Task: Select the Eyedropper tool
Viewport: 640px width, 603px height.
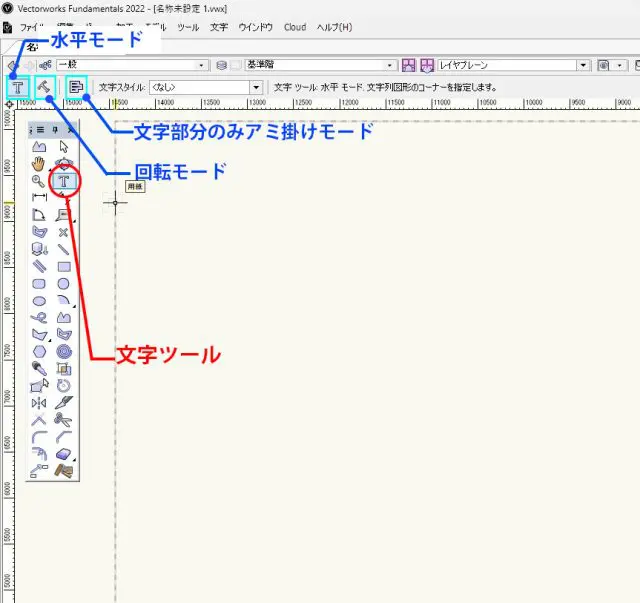Action: [40, 369]
